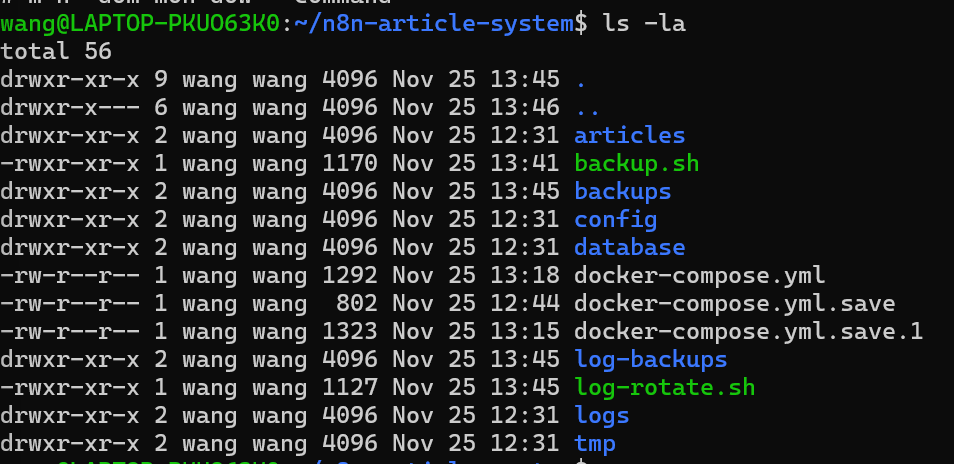The height and width of the screenshot is (464, 954).
Task: Click the backup.sh script file name
Action: [x=636, y=163]
